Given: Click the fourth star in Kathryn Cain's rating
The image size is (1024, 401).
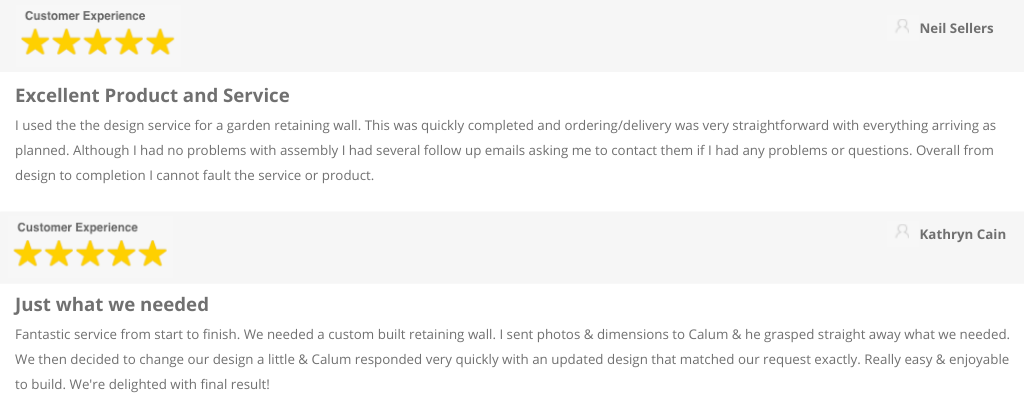Looking at the screenshot, I should click(x=121, y=254).
